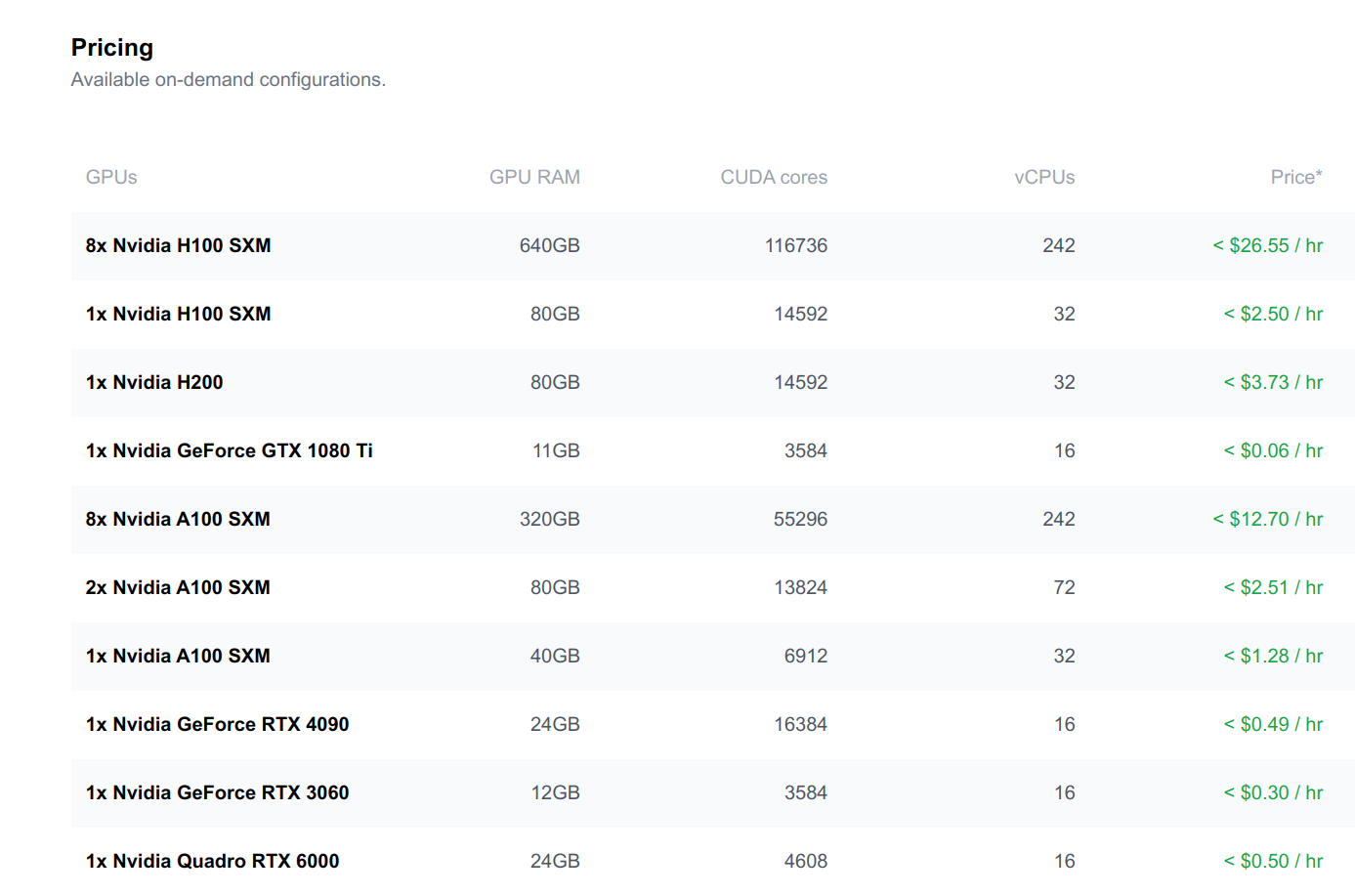Click the '< $26.55 / hr' price
1355x896 pixels.
[1268, 245]
